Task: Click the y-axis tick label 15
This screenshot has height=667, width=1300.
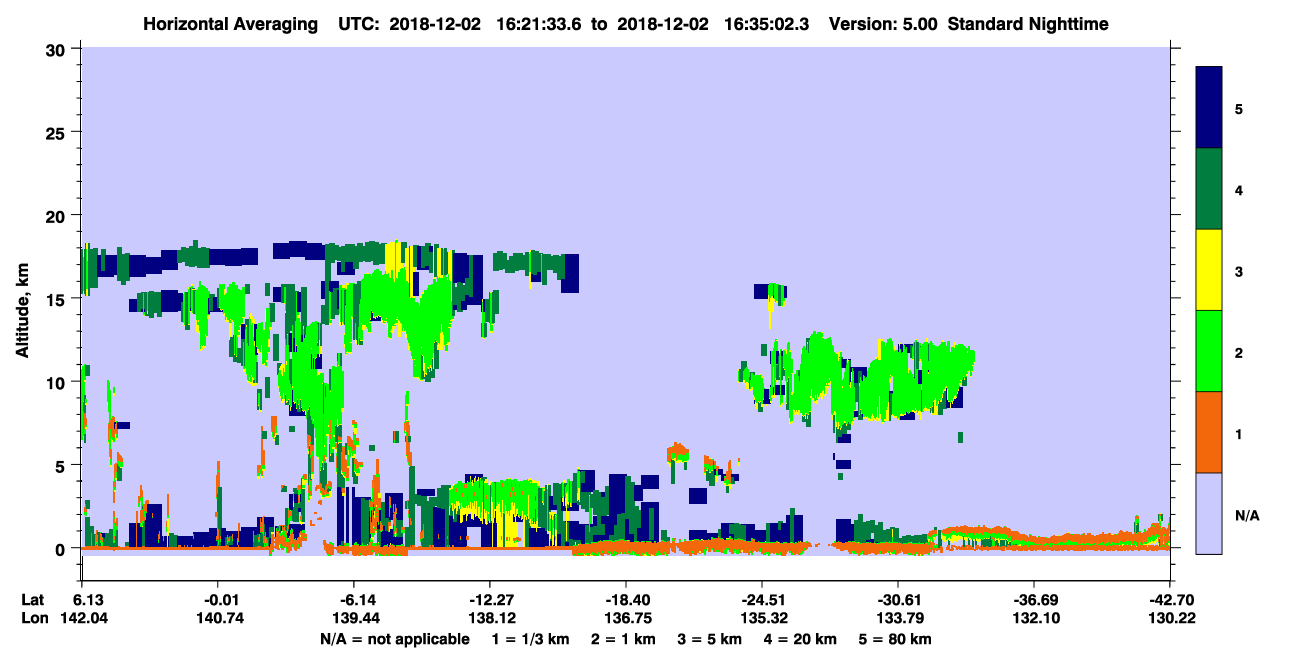Action: click(x=58, y=298)
